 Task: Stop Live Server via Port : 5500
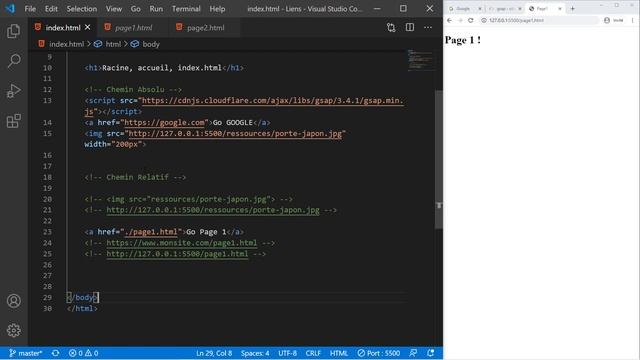click(x=378, y=353)
